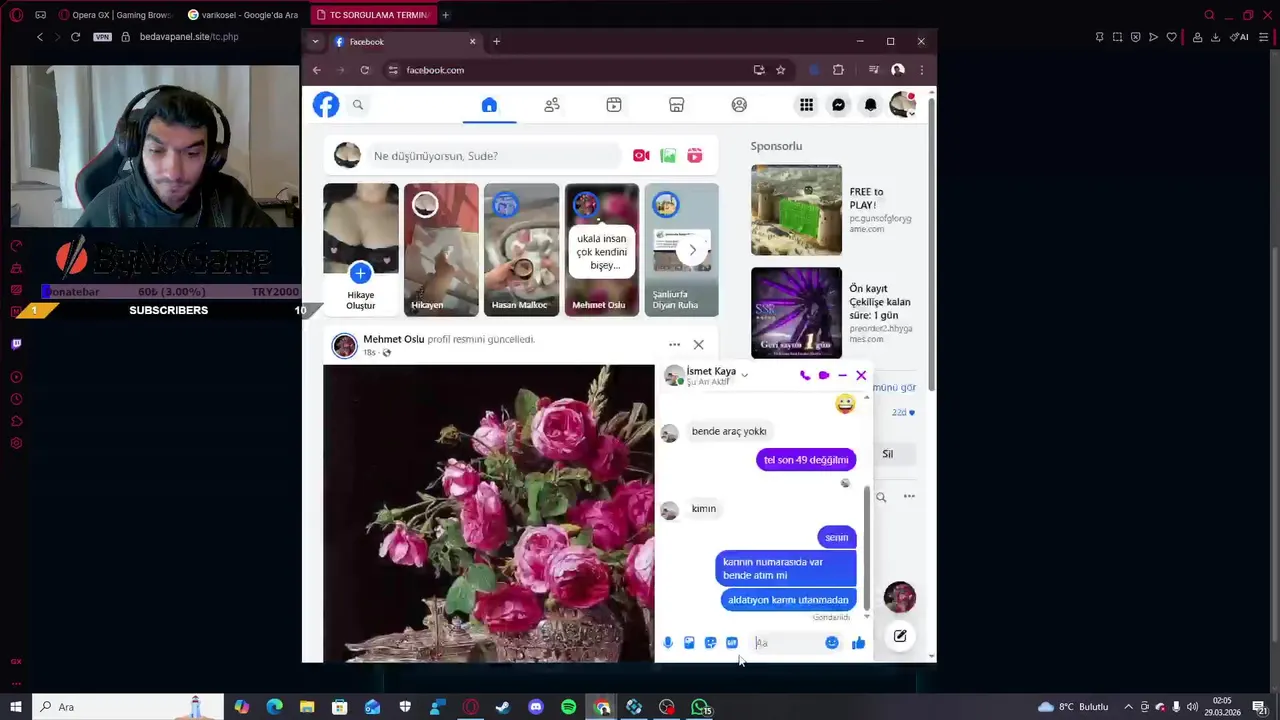Open Messenger icon in Facebook header
The image size is (1280, 720).
[x=838, y=105]
